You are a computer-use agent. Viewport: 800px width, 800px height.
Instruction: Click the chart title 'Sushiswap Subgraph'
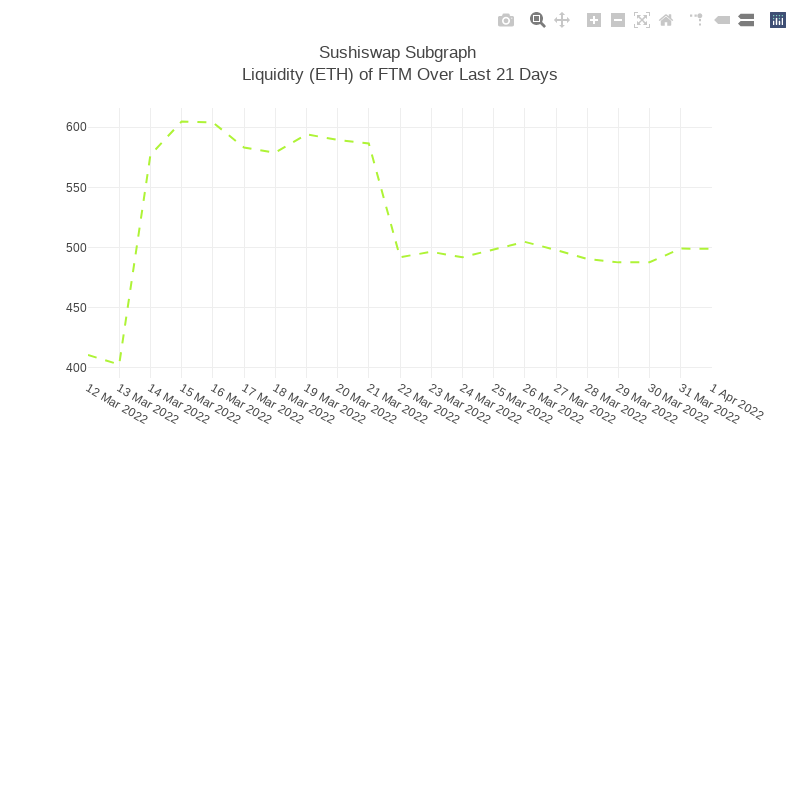tap(397, 52)
